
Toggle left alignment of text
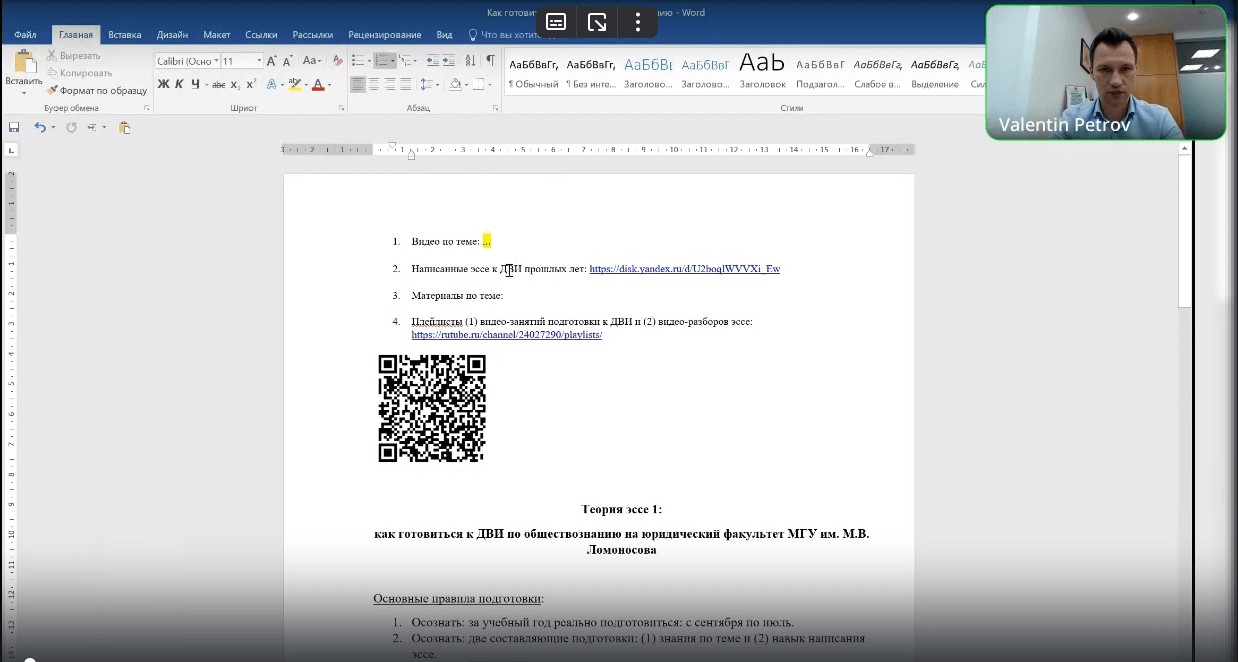click(358, 85)
